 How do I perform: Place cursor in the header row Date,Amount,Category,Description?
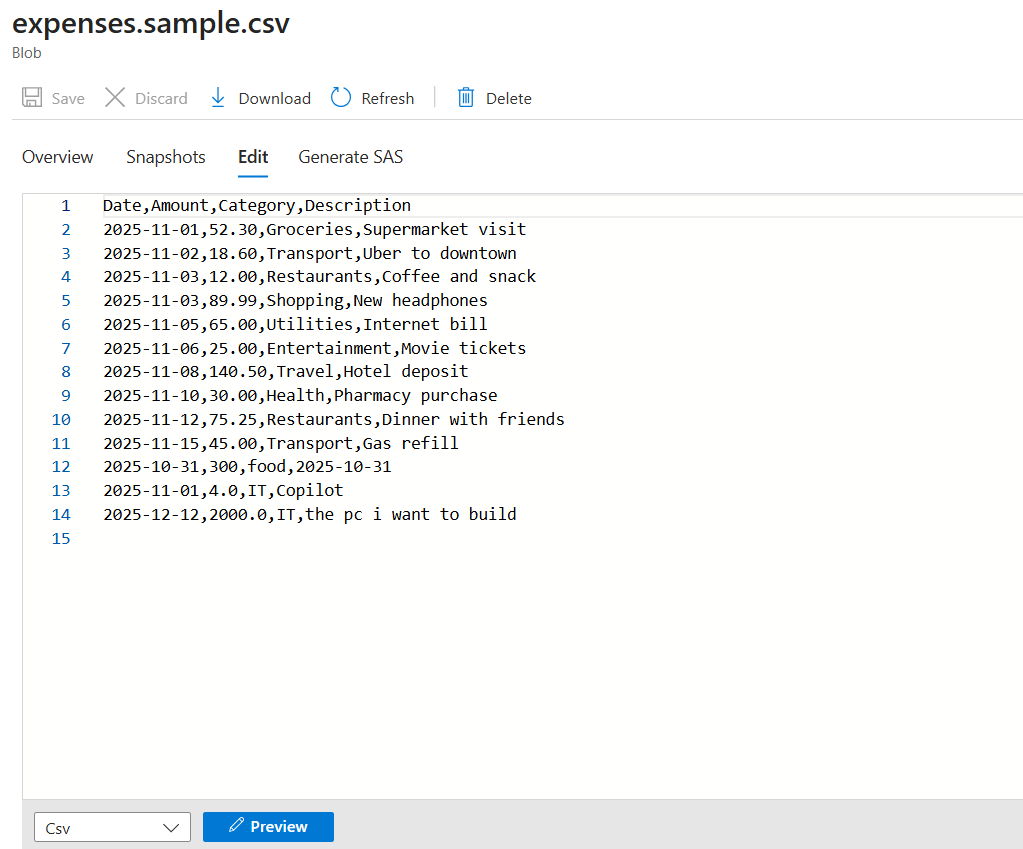click(256, 205)
